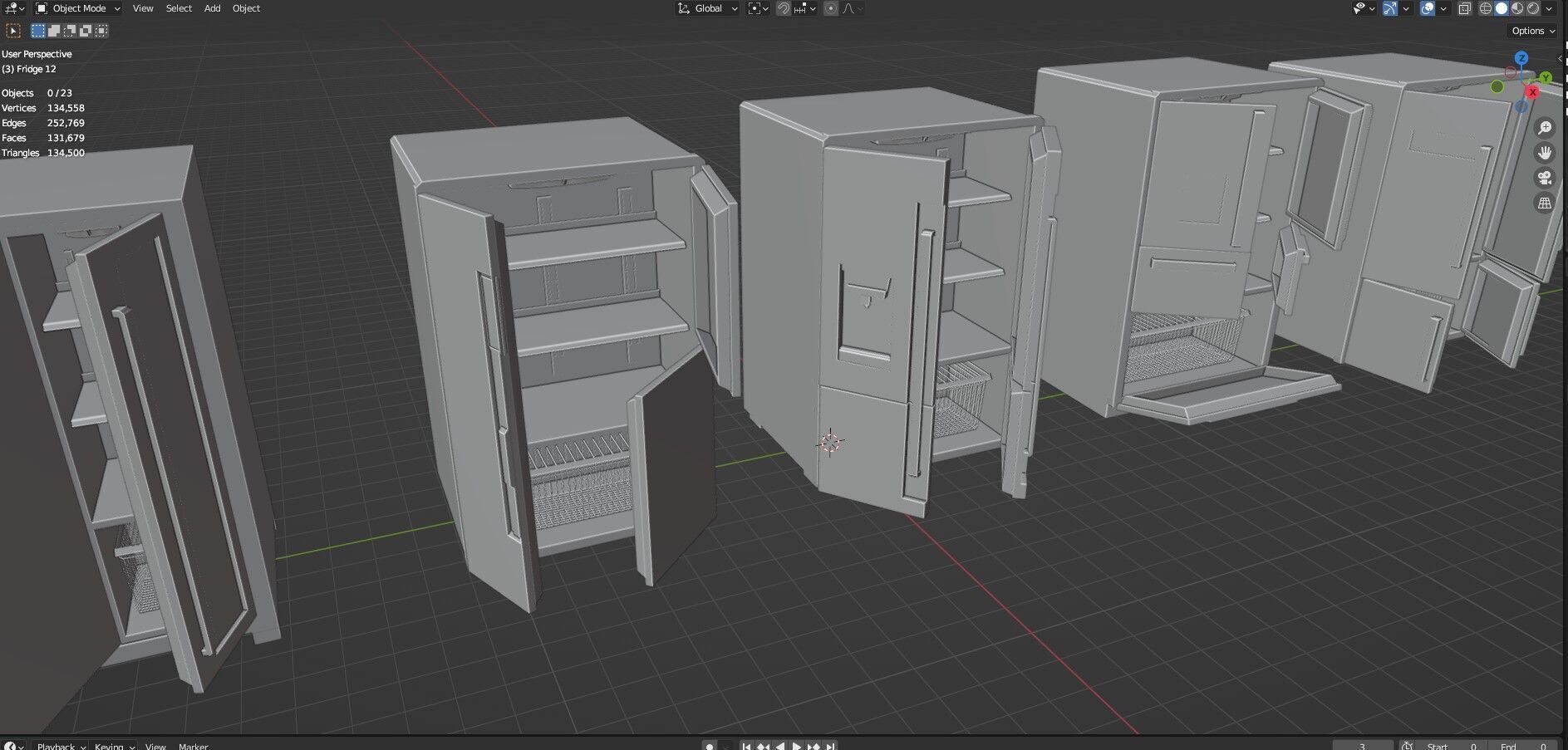This screenshot has width=1568, height=750.
Task: Open the Keying popover in timeline
Action: [x=114, y=746]
